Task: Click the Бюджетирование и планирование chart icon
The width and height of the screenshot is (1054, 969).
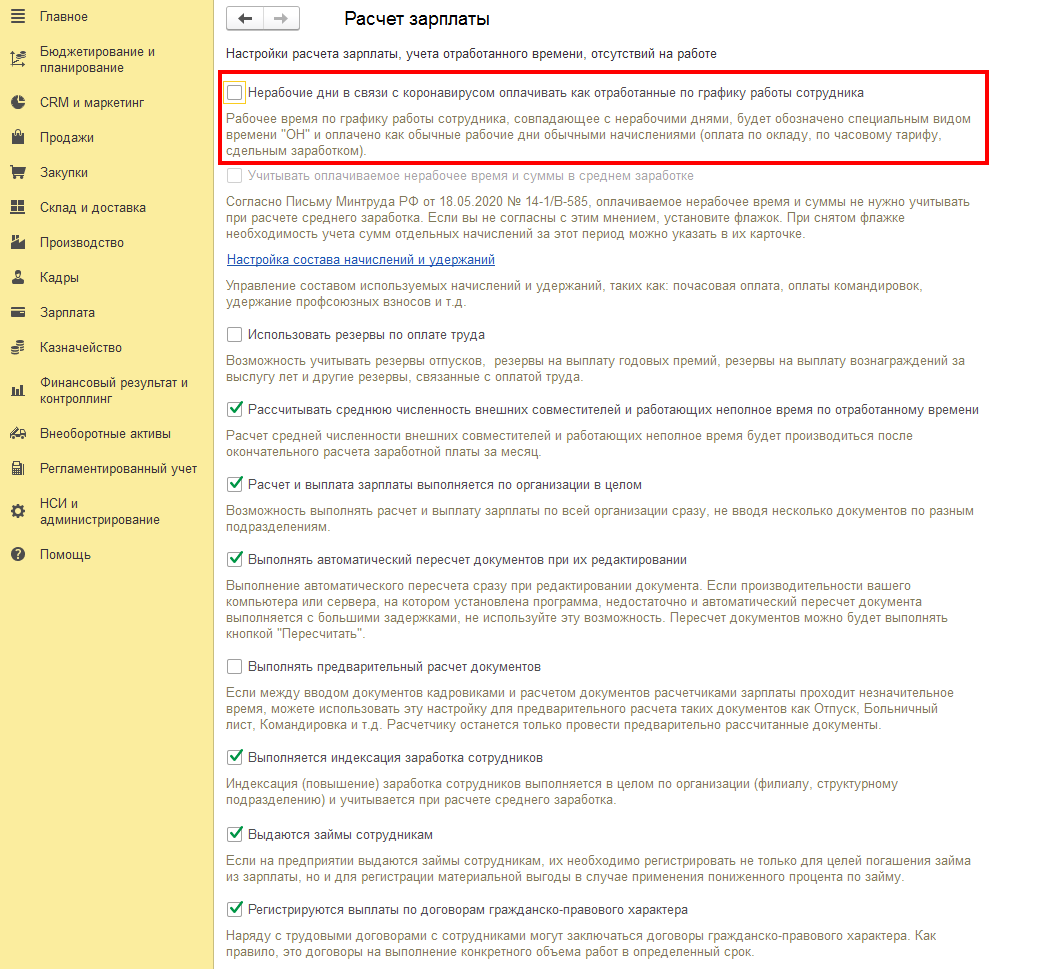Action: click(18, 59)
